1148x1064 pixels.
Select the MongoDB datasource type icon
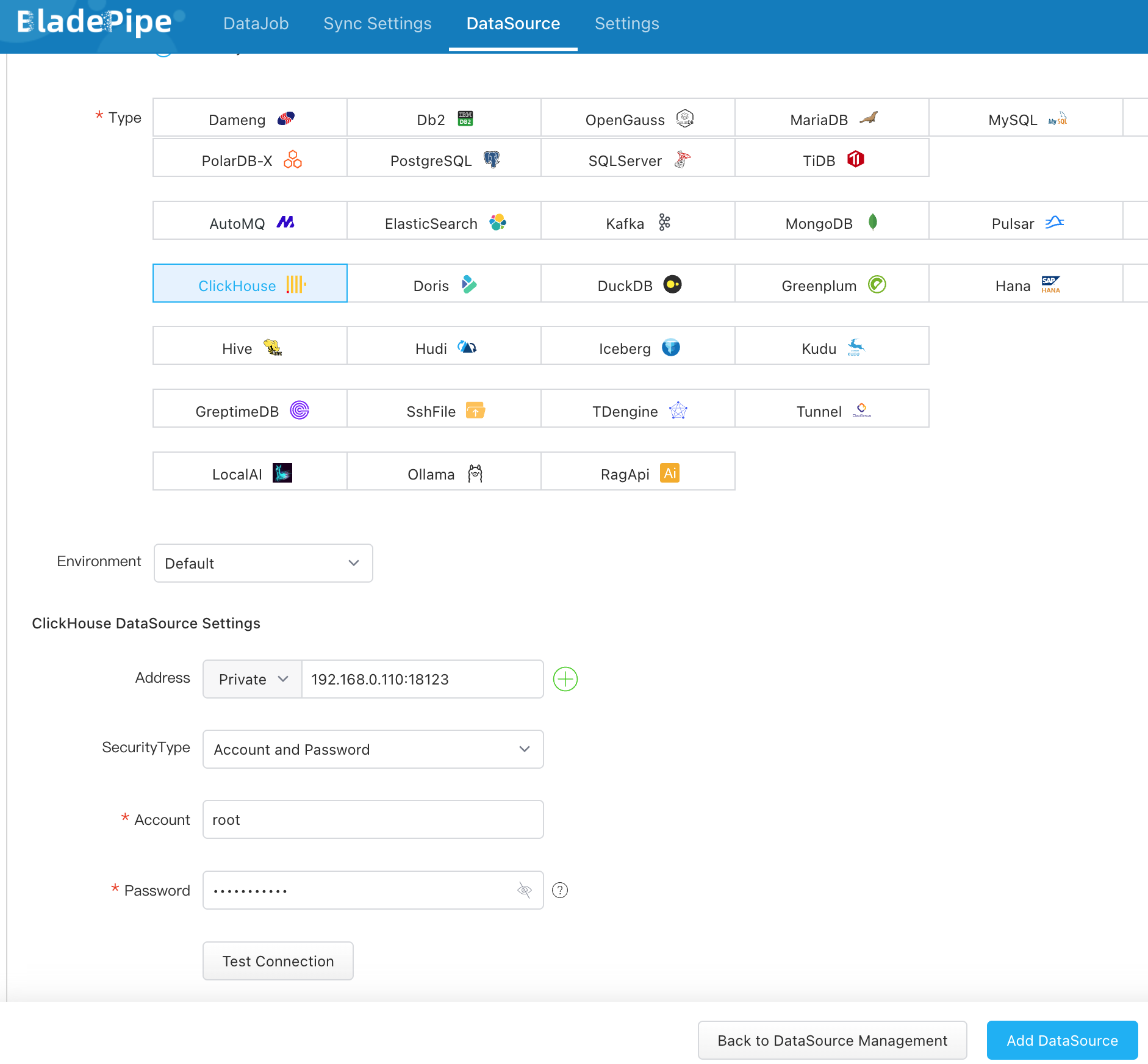872,223
